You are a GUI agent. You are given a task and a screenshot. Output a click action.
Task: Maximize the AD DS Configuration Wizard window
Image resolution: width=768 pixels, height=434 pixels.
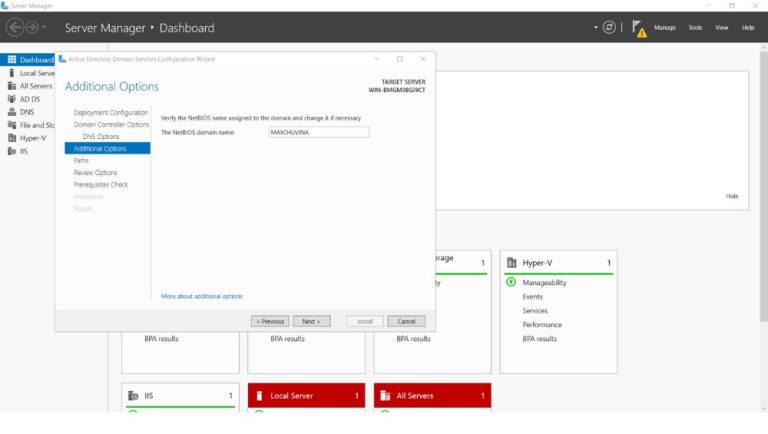[x=400, y=59]
